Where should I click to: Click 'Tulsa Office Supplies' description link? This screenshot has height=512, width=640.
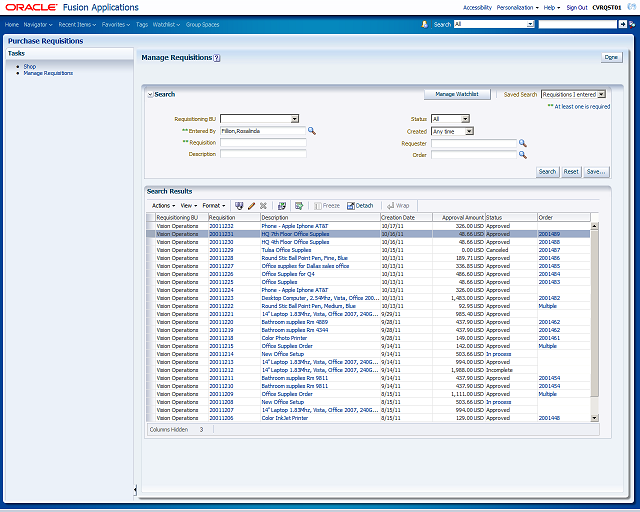[x=286, y=250]
